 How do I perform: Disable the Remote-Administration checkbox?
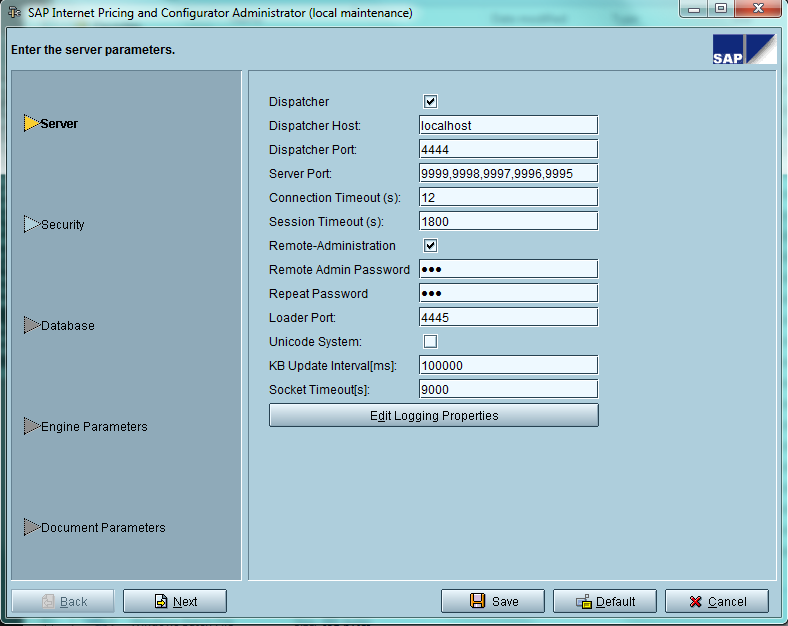pyautogui.click(x=430, y=246)
